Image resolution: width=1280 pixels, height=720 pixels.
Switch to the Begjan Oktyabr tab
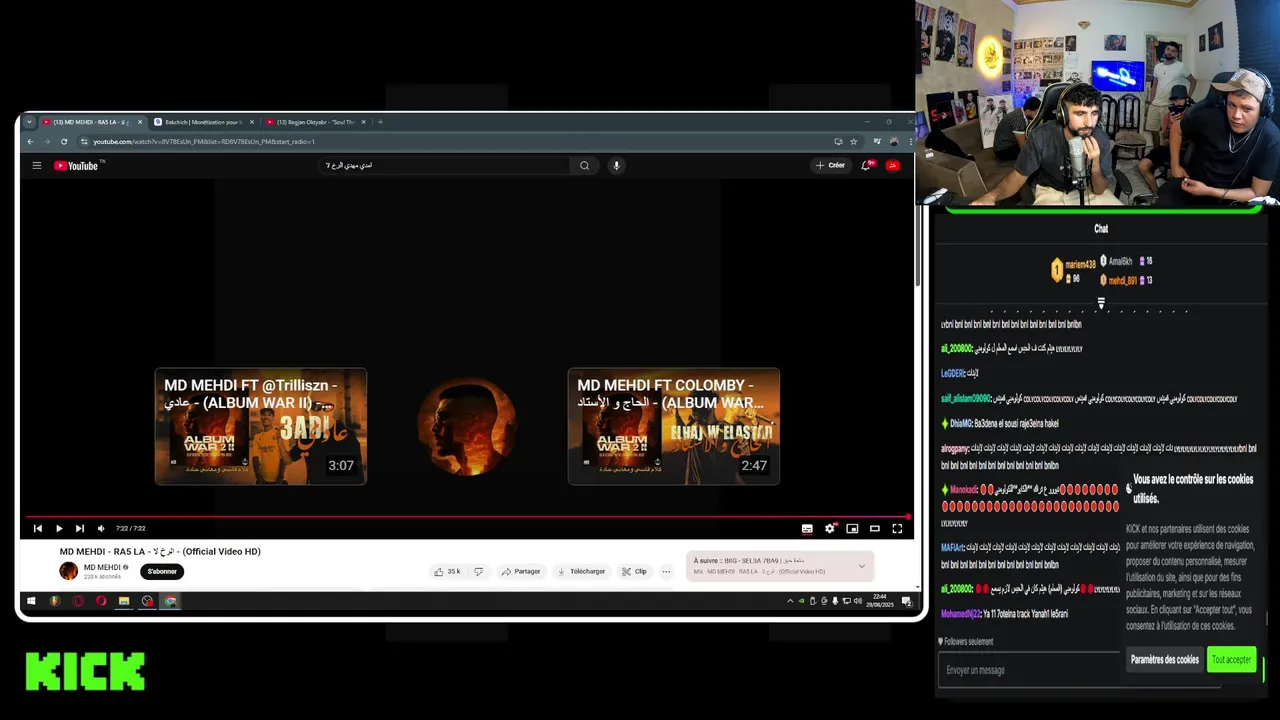pos(315,122)
